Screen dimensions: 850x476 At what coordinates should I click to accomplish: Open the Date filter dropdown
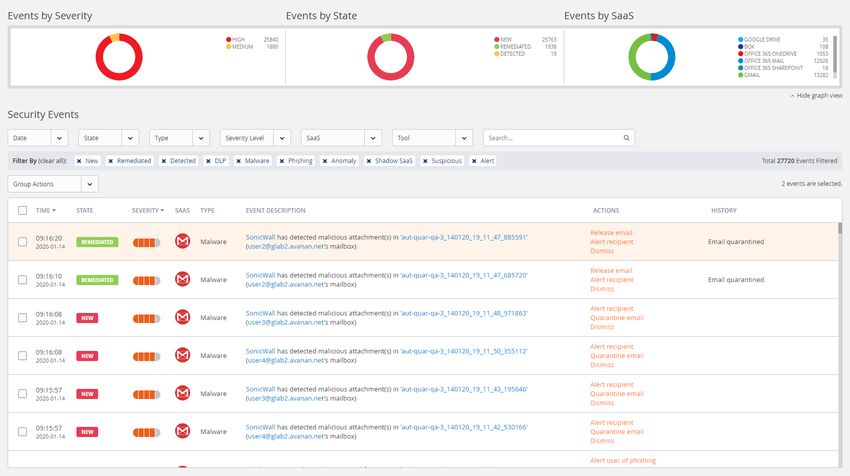38,138
